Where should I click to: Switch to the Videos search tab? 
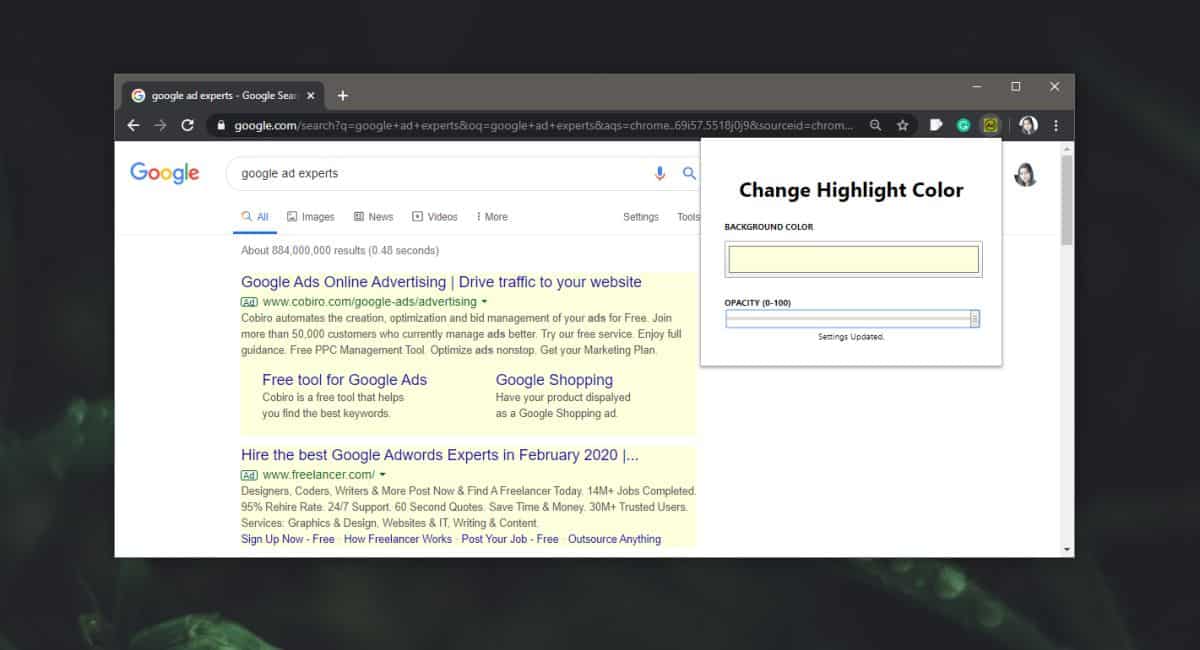(x=435, y=216)
